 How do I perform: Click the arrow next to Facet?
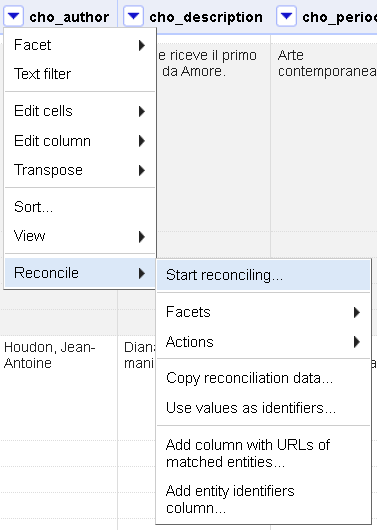[142, 45]
